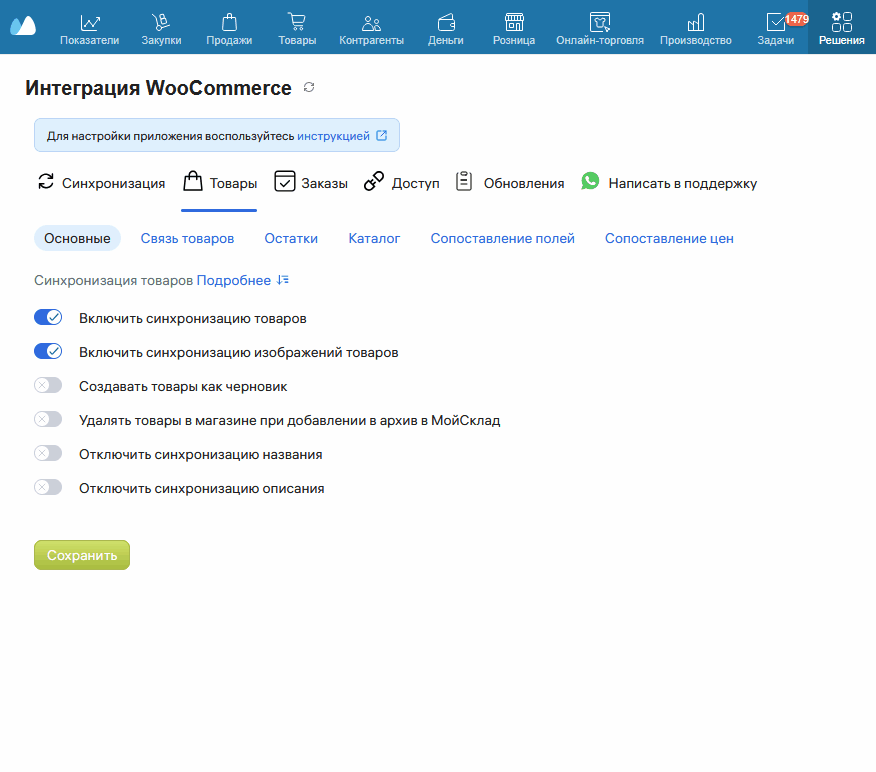Disable синхронизацию изображений товаров toggle

pos(48,351)
